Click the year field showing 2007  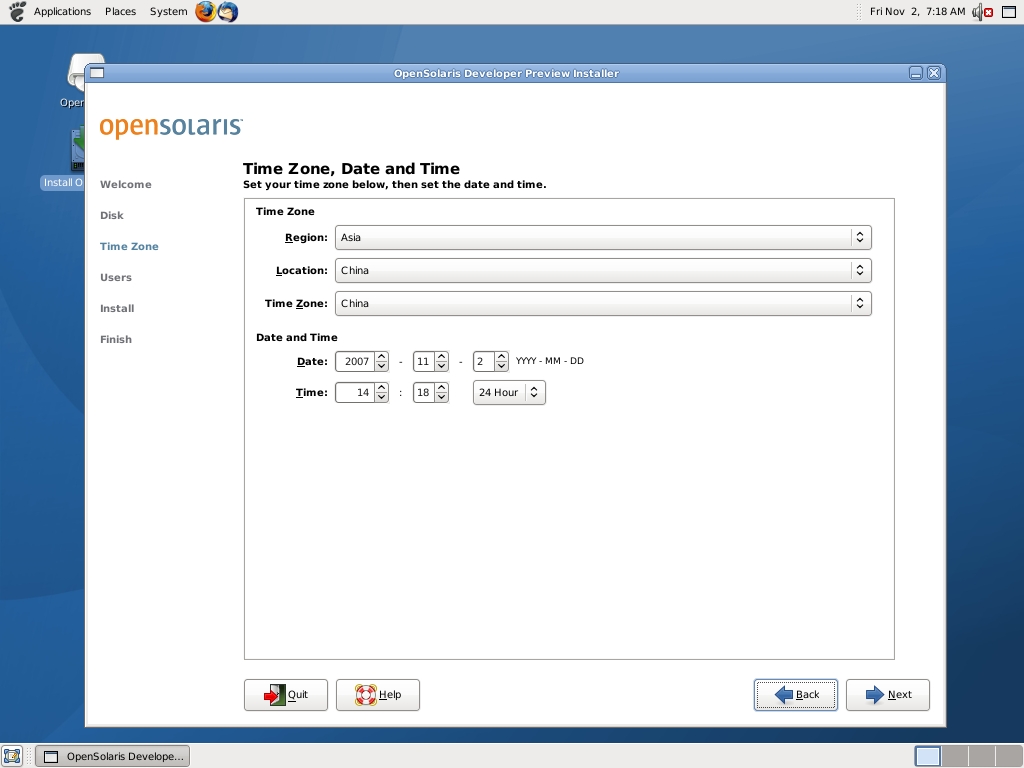pyautogui.click(x=355, y=362)
